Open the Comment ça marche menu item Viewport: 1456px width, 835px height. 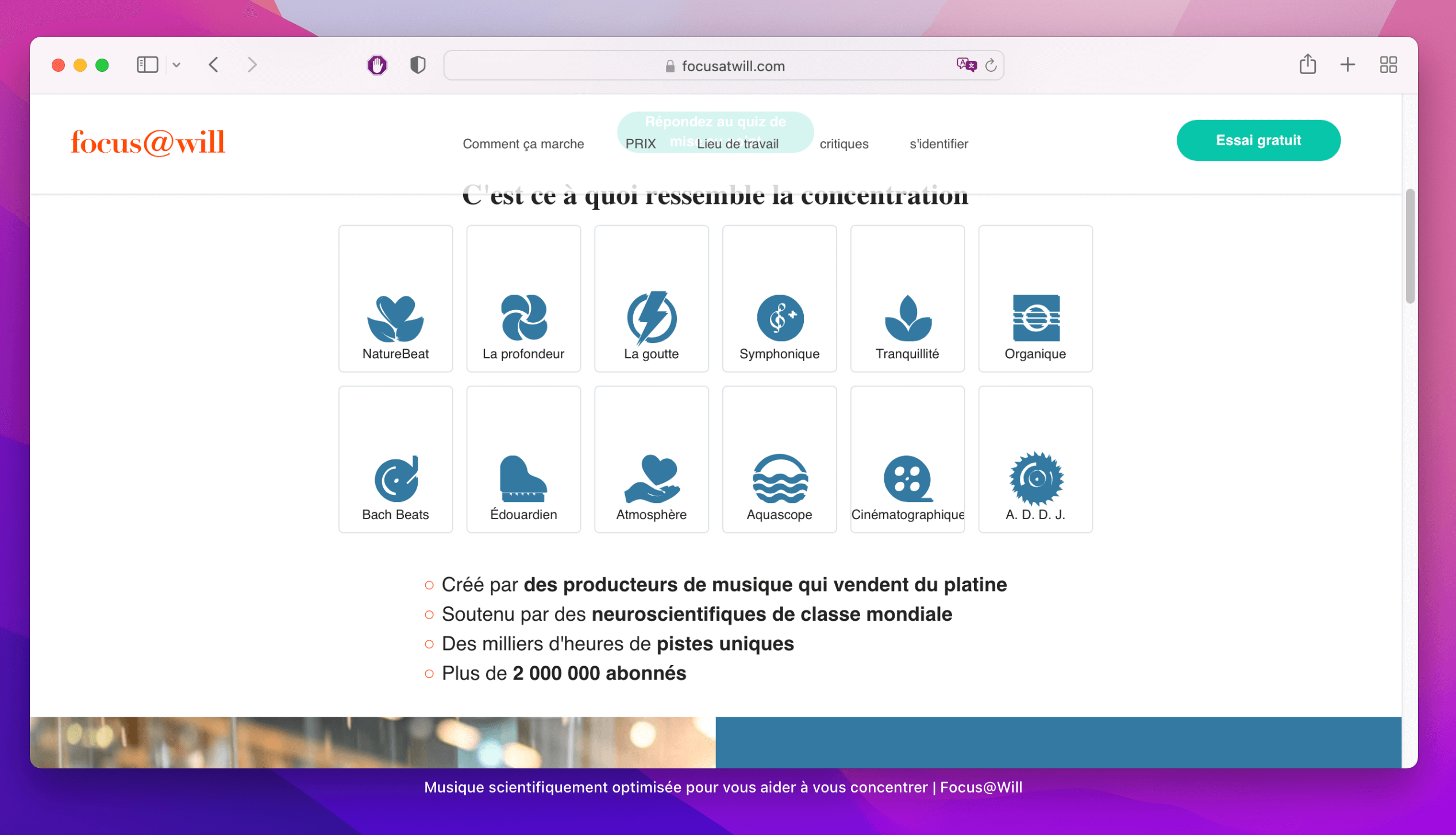click(x=523, y=143)
